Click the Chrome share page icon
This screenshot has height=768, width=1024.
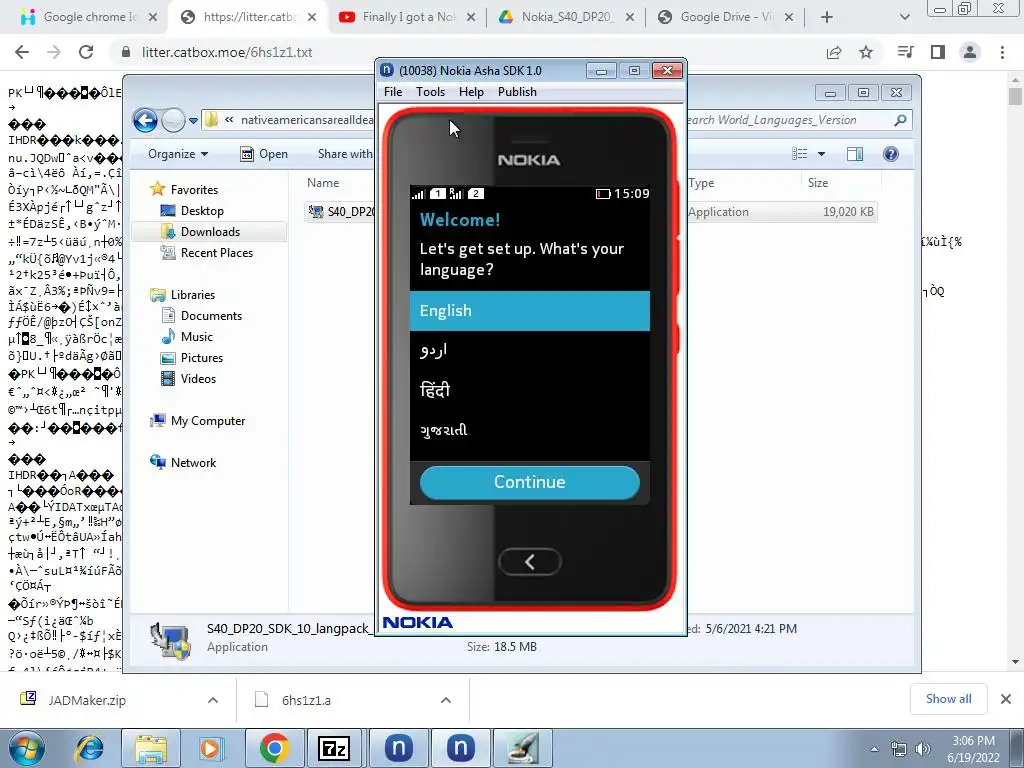[x=834, y=52]
